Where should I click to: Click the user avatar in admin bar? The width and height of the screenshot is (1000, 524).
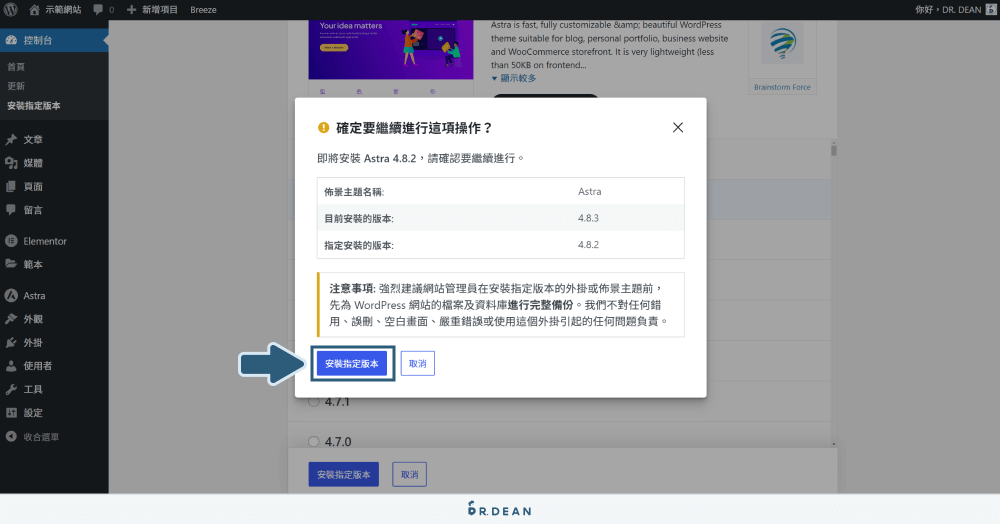point(991,10)
